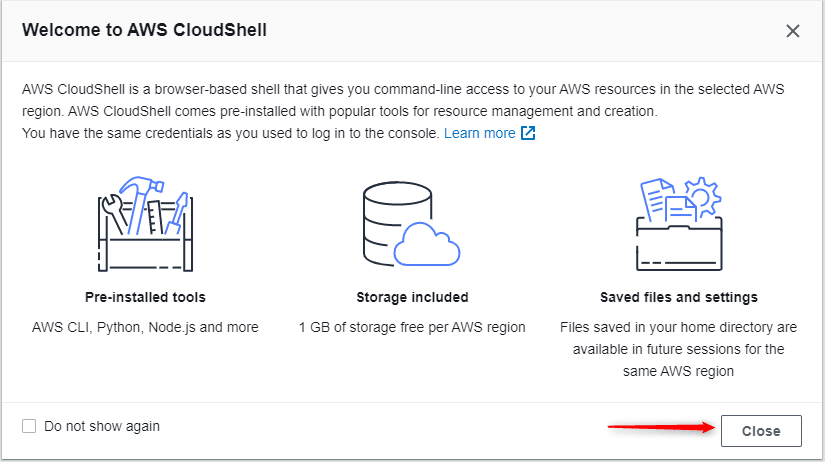825x462 pixels.
Task: Click the gear symbol in the saved files illustration
Action: (703, 196)
